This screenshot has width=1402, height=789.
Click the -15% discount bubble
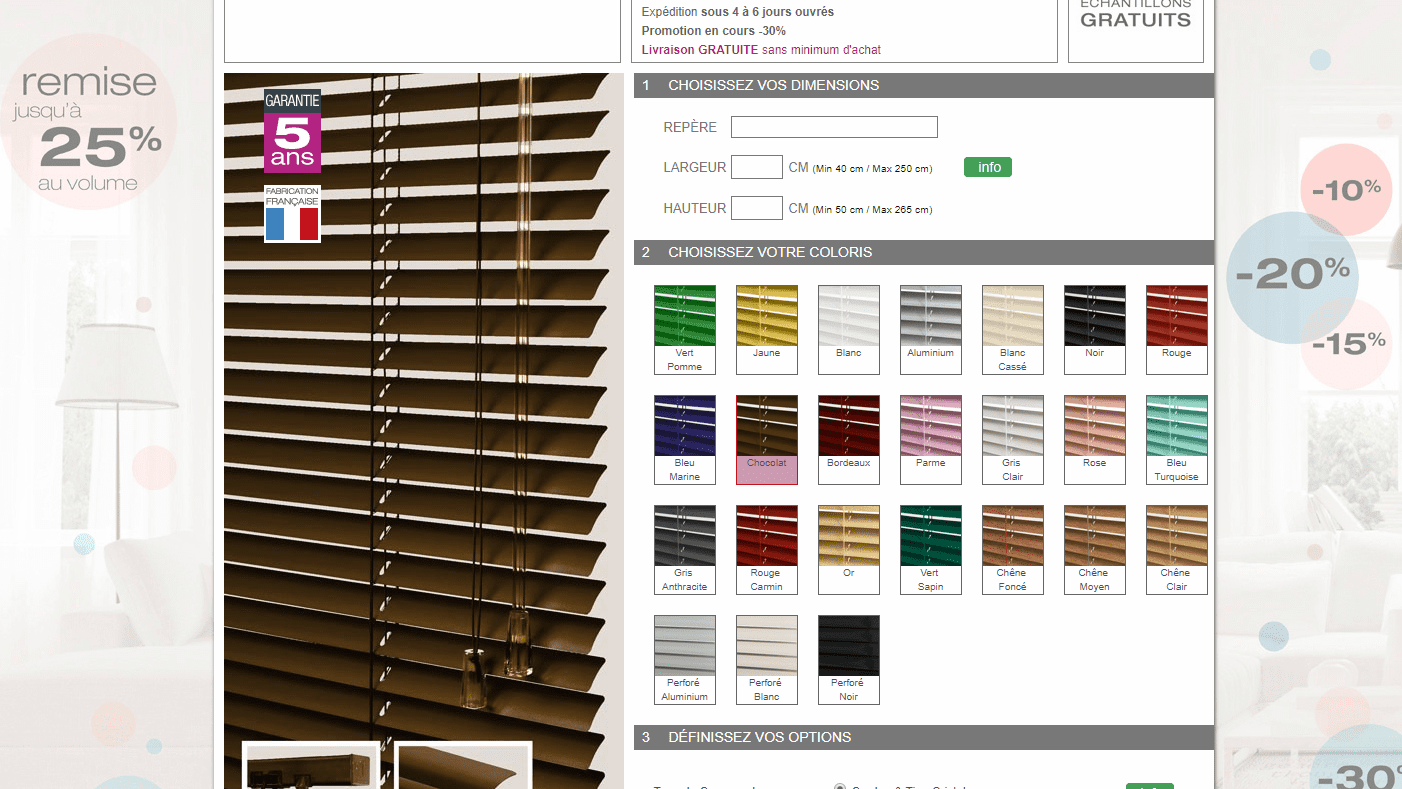coord(1347,344)
